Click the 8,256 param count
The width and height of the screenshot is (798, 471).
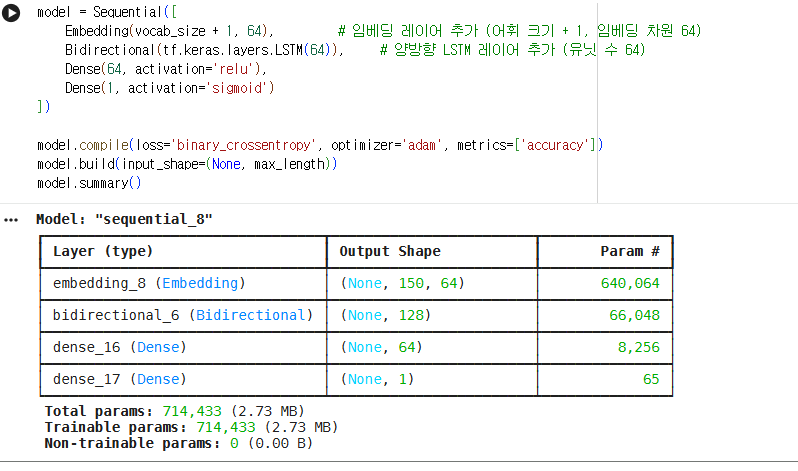pyautogui.click(x=639, y=347)
